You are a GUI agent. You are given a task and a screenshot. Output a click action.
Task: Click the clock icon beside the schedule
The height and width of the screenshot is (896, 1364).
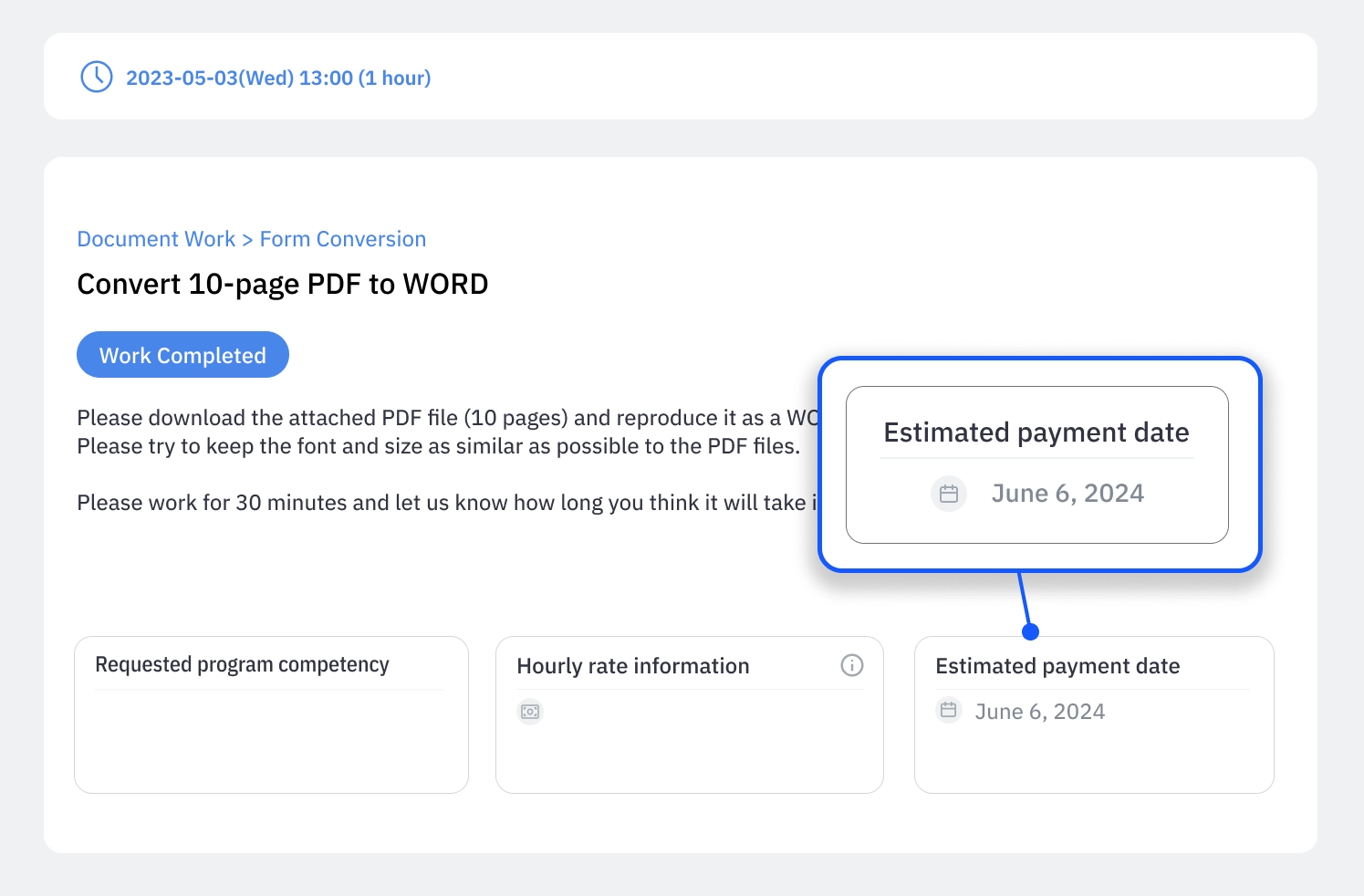97,78
